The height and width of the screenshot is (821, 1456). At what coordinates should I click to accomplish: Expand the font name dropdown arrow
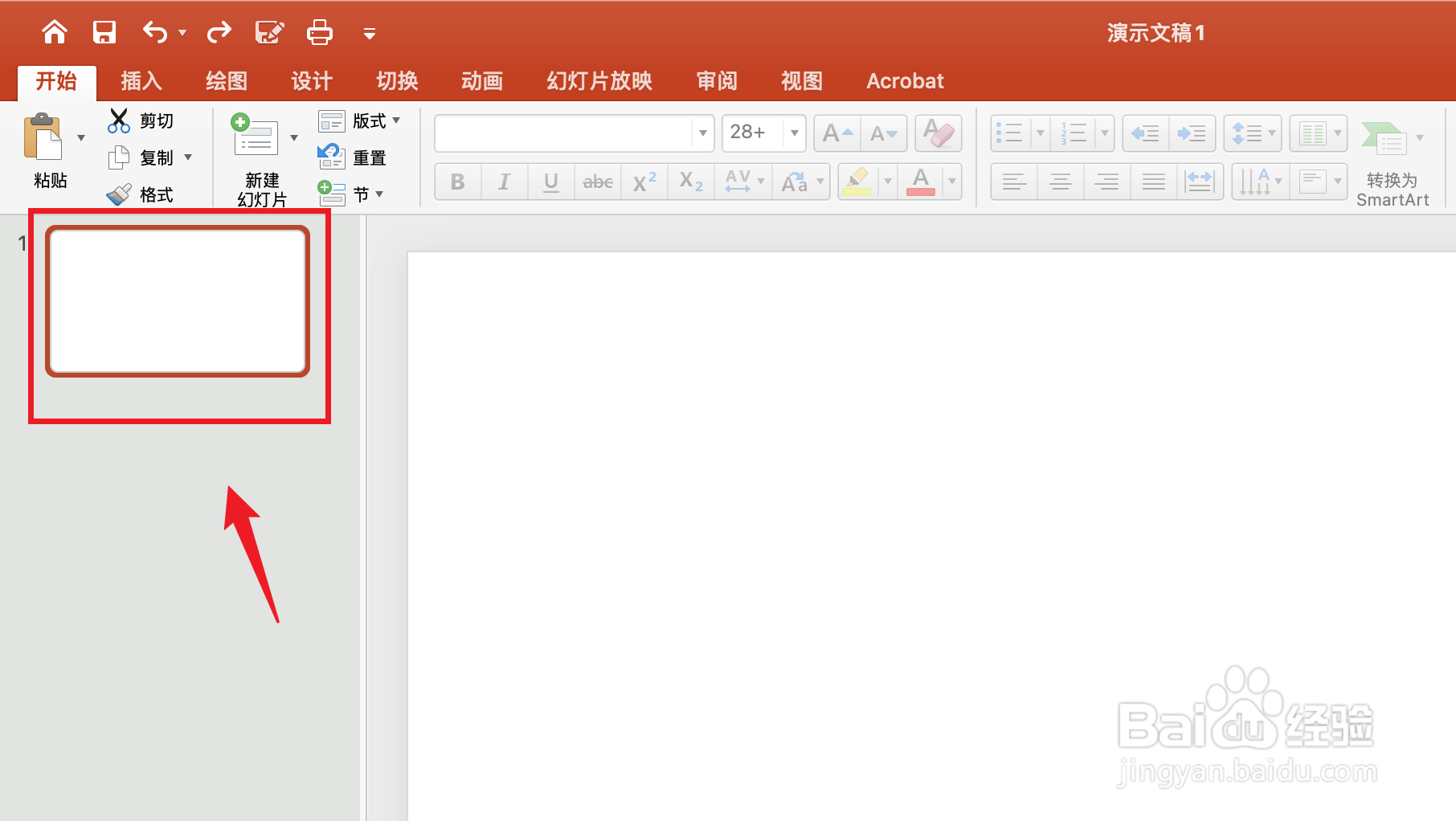click(703, 133)
